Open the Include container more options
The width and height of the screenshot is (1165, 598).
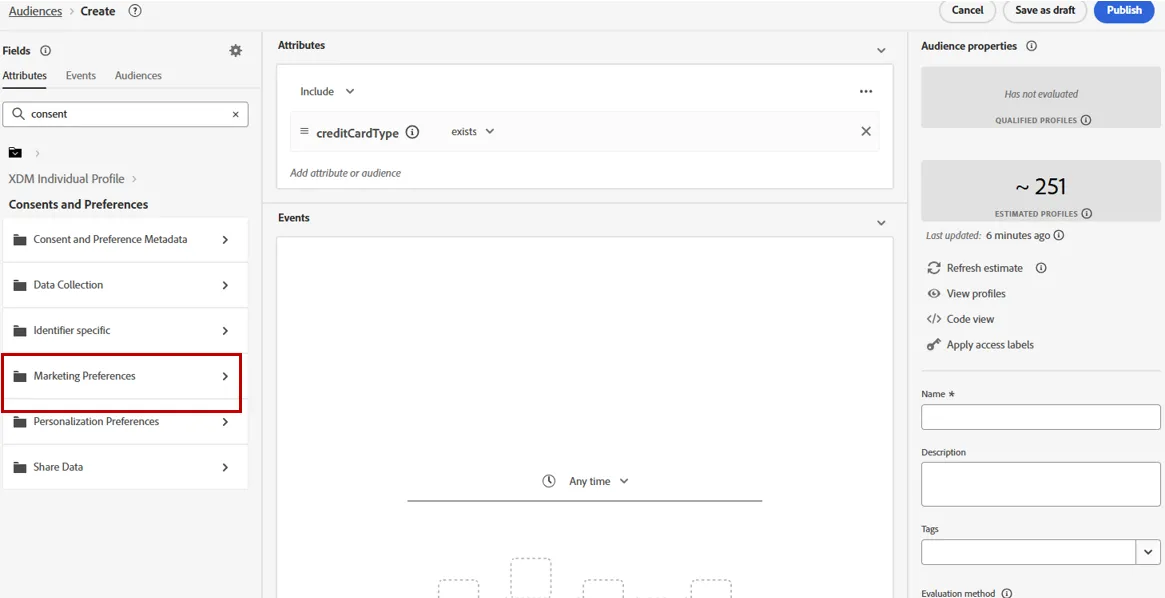866,91
